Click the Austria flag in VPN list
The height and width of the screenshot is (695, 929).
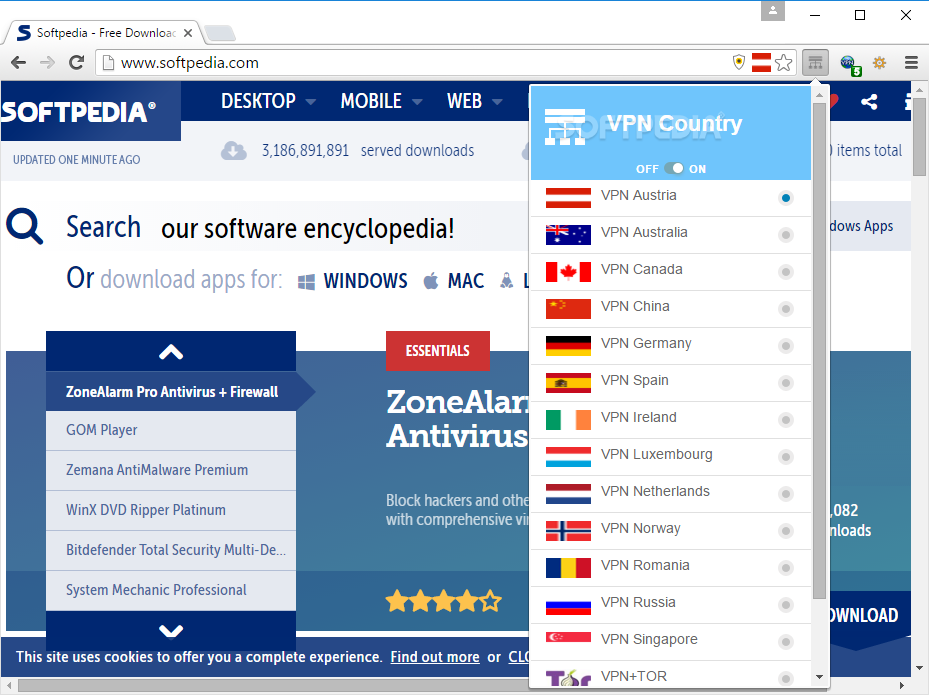(x=568, y=198)
